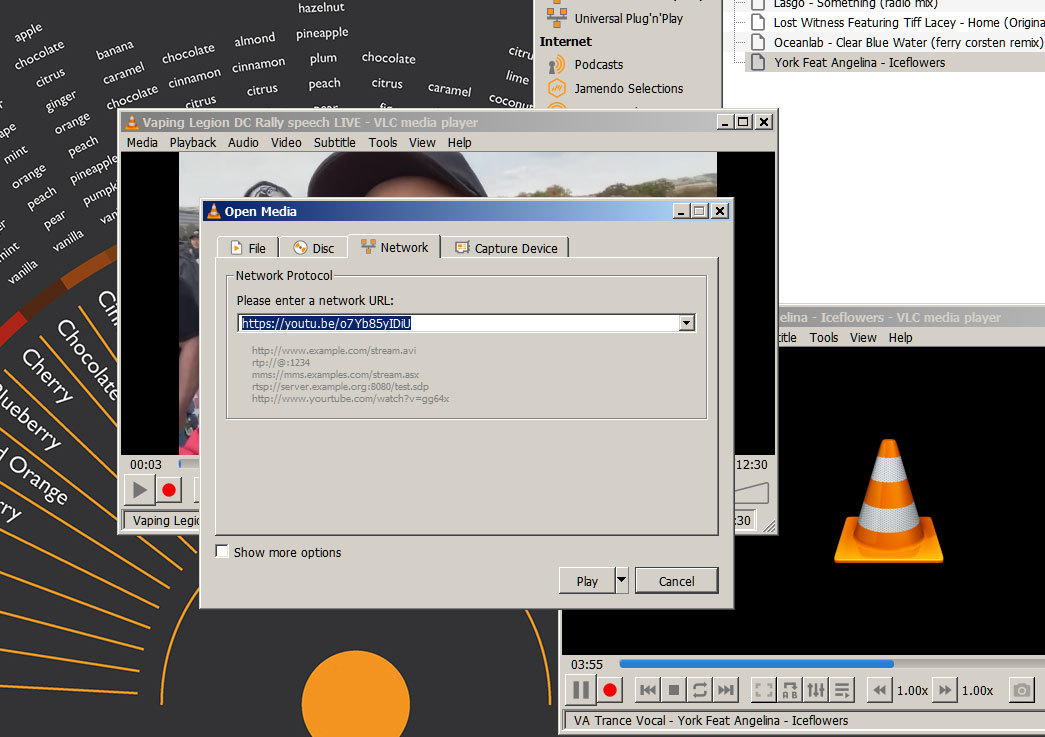Screen dimensions: 1045x737
Task: Select Universal Plug'n'Play in playlist sidebar
Action: (628, 19)
